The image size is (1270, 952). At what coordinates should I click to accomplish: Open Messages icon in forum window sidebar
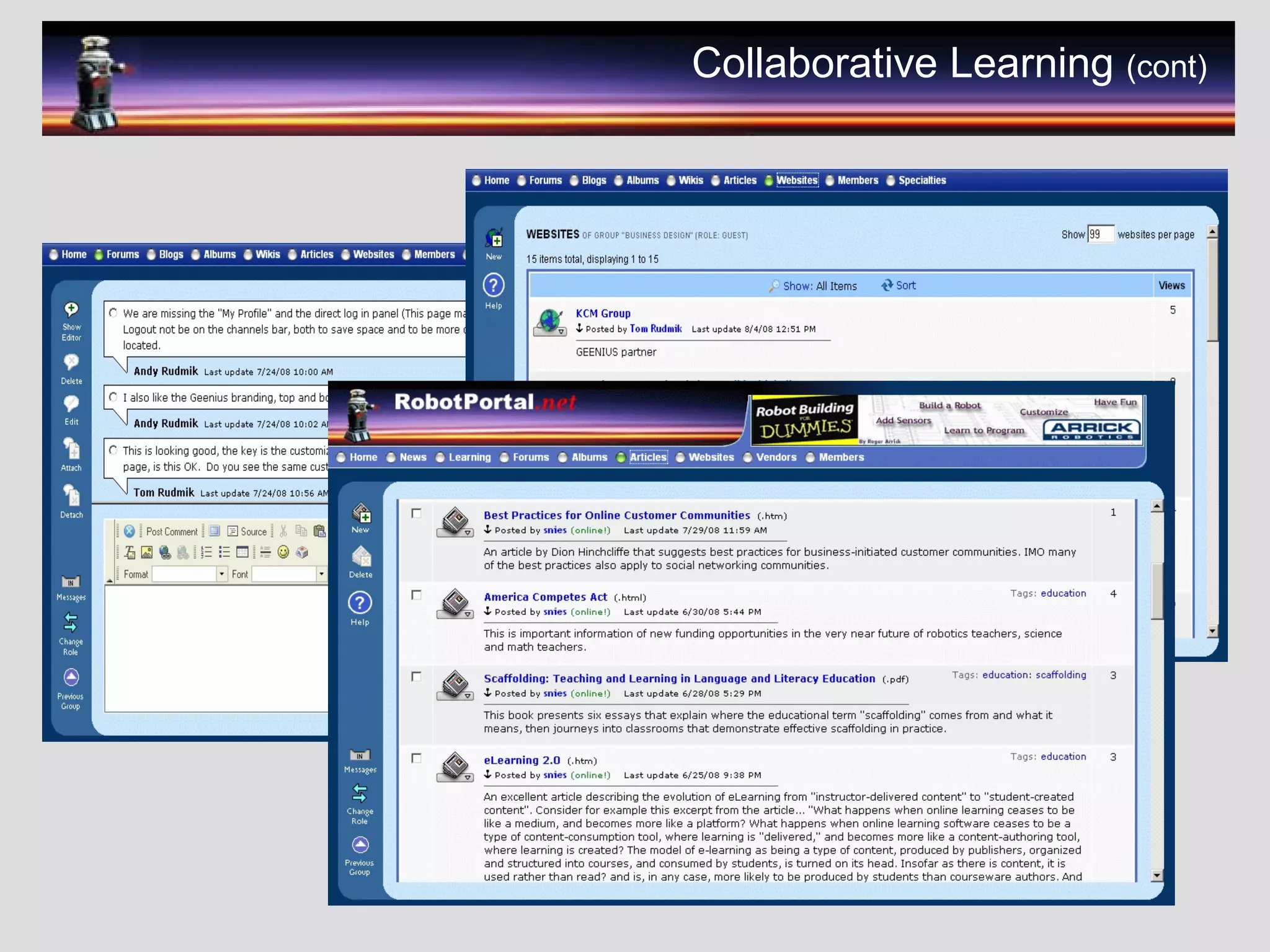coord(71,582)
